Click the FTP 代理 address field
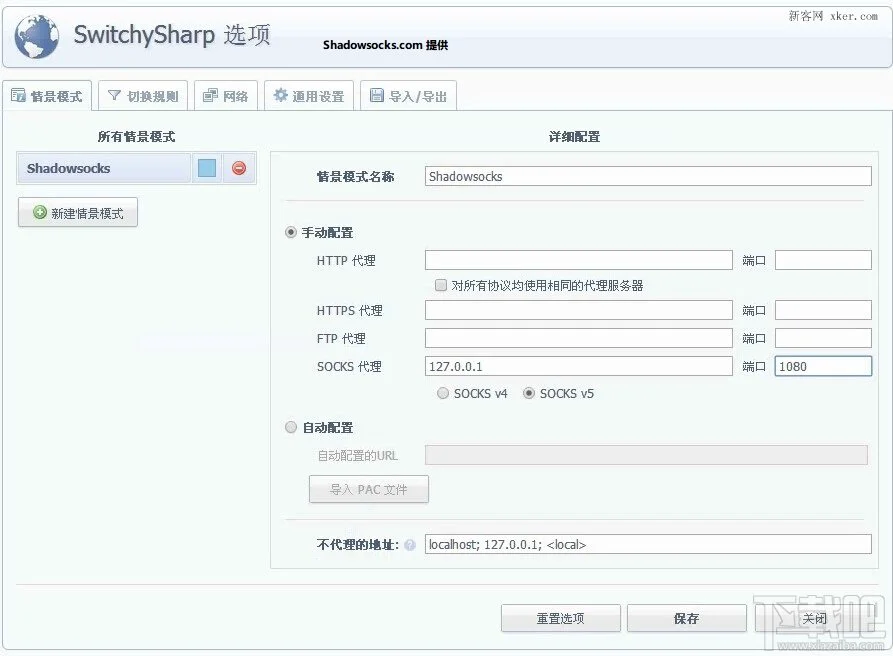Viewport: 893px width, 656px height. (x=579, y=338)
